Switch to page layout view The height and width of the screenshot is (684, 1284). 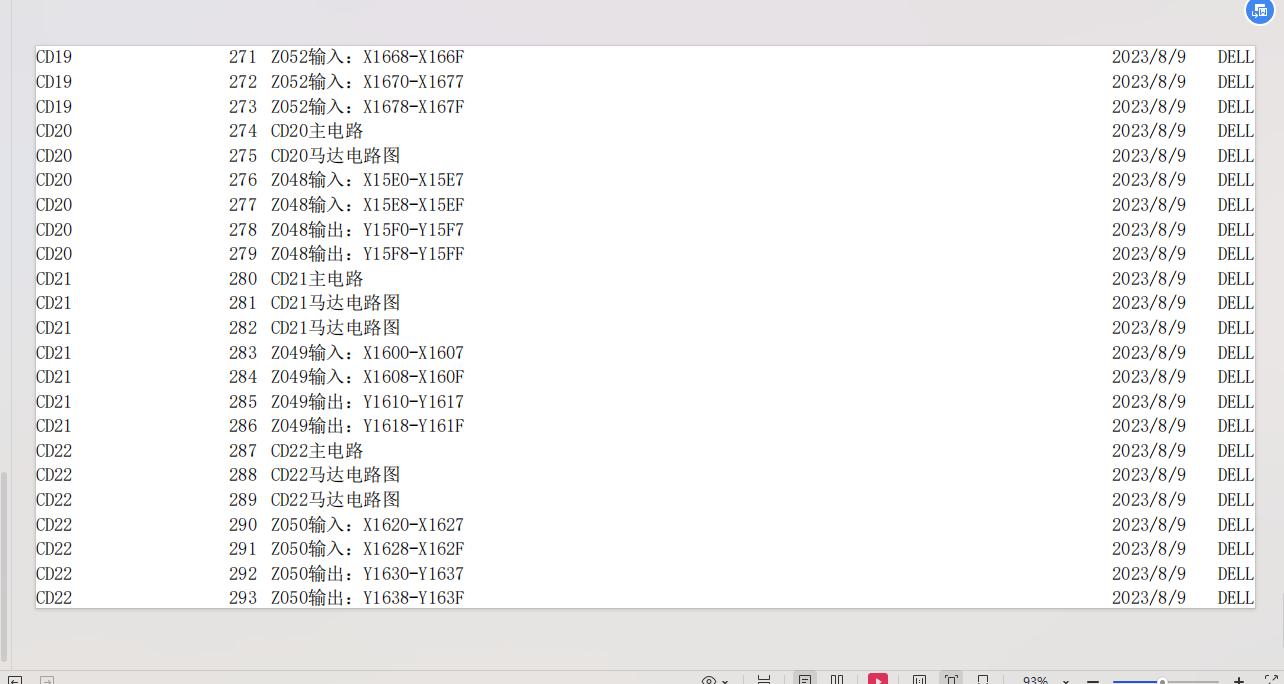click(805, 680)
